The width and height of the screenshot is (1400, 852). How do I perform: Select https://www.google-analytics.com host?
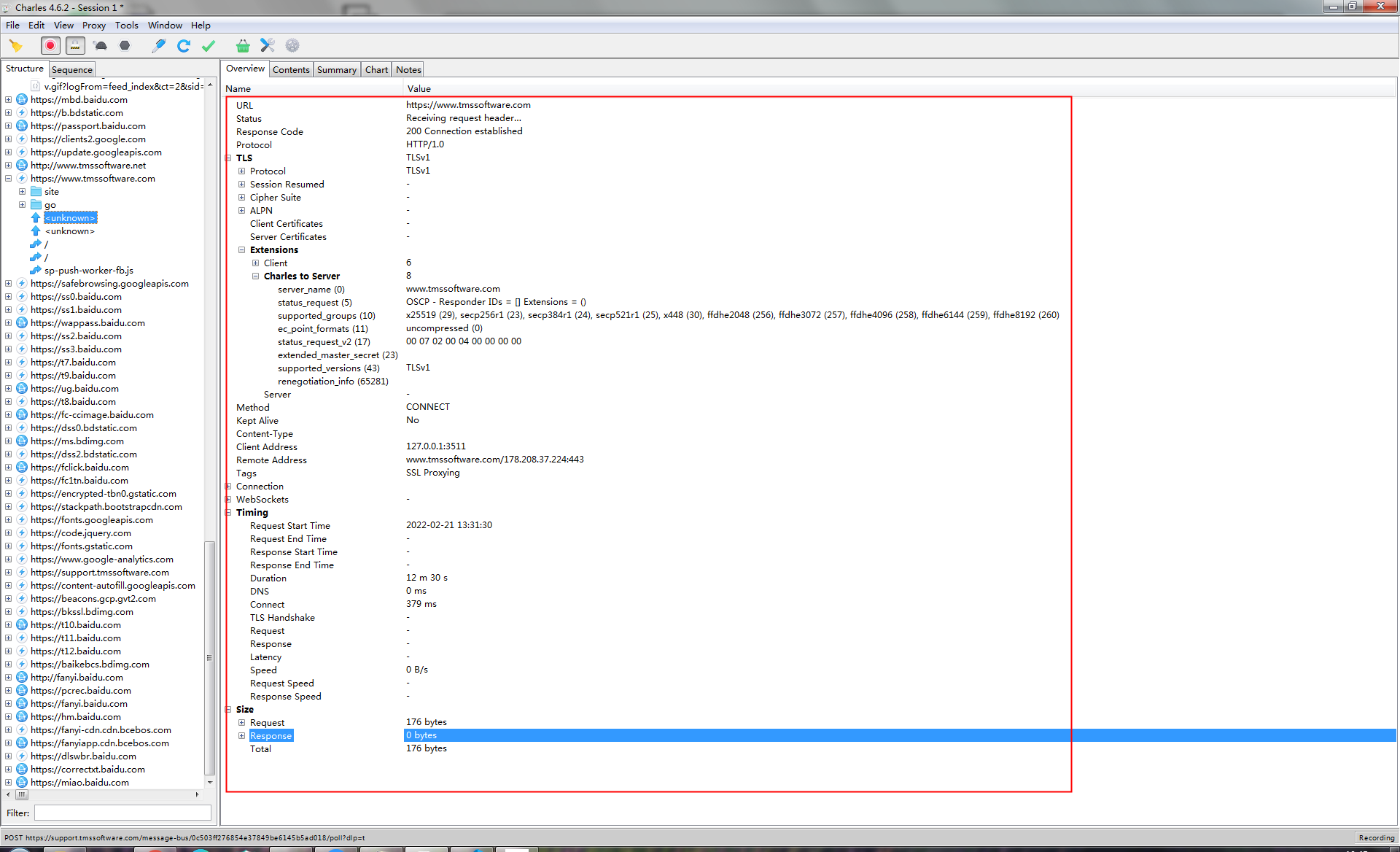coord(102,559)
